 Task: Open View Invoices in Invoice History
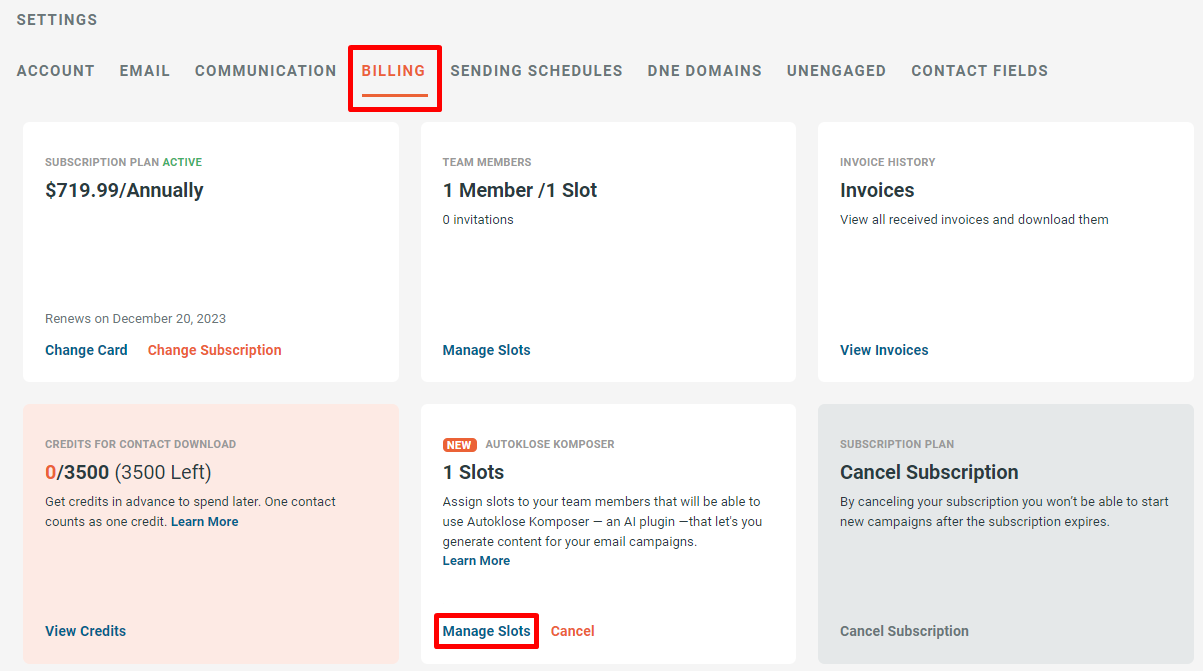point(884,350)
